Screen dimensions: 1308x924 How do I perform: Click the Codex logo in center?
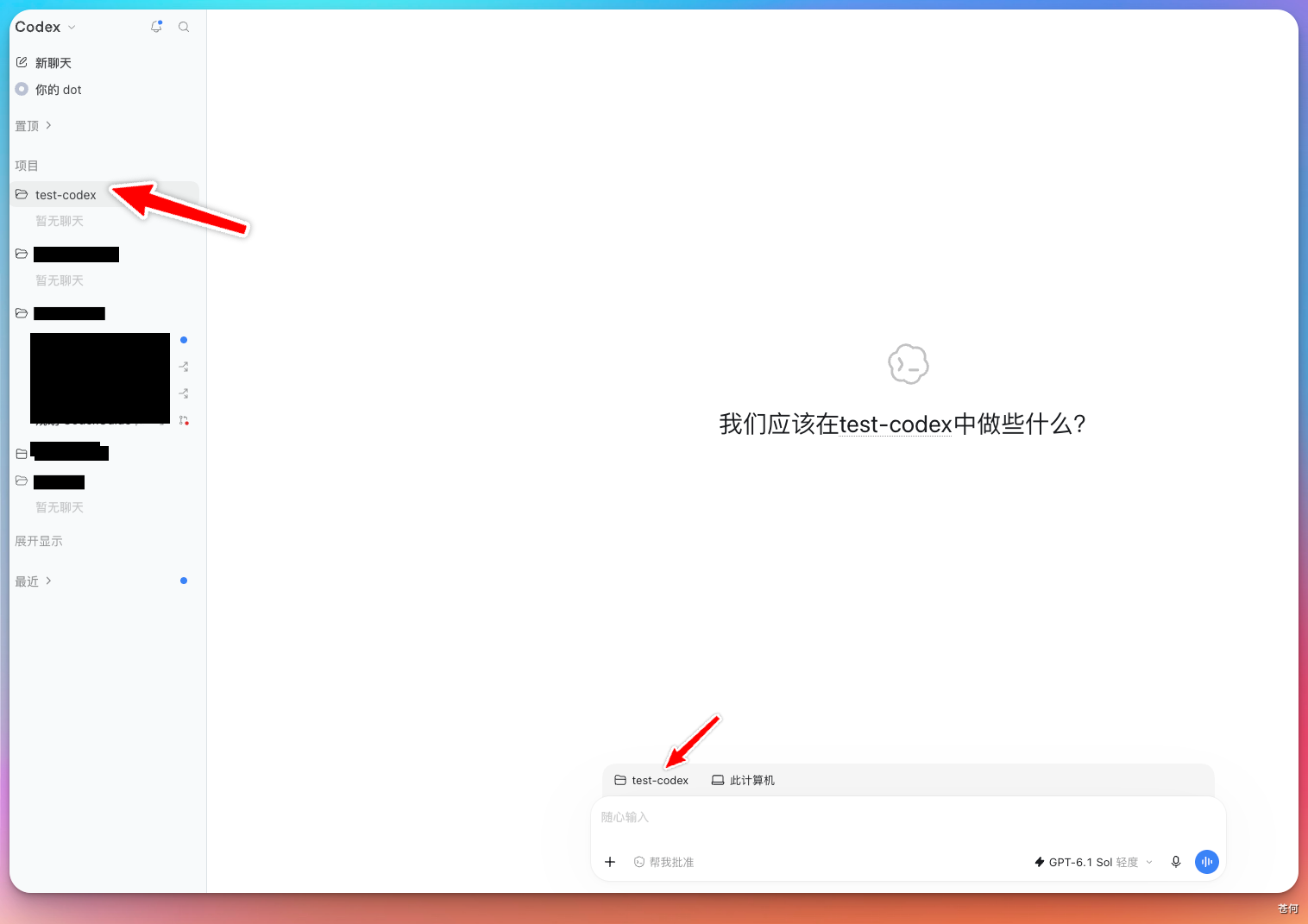[x=909, y=364]
